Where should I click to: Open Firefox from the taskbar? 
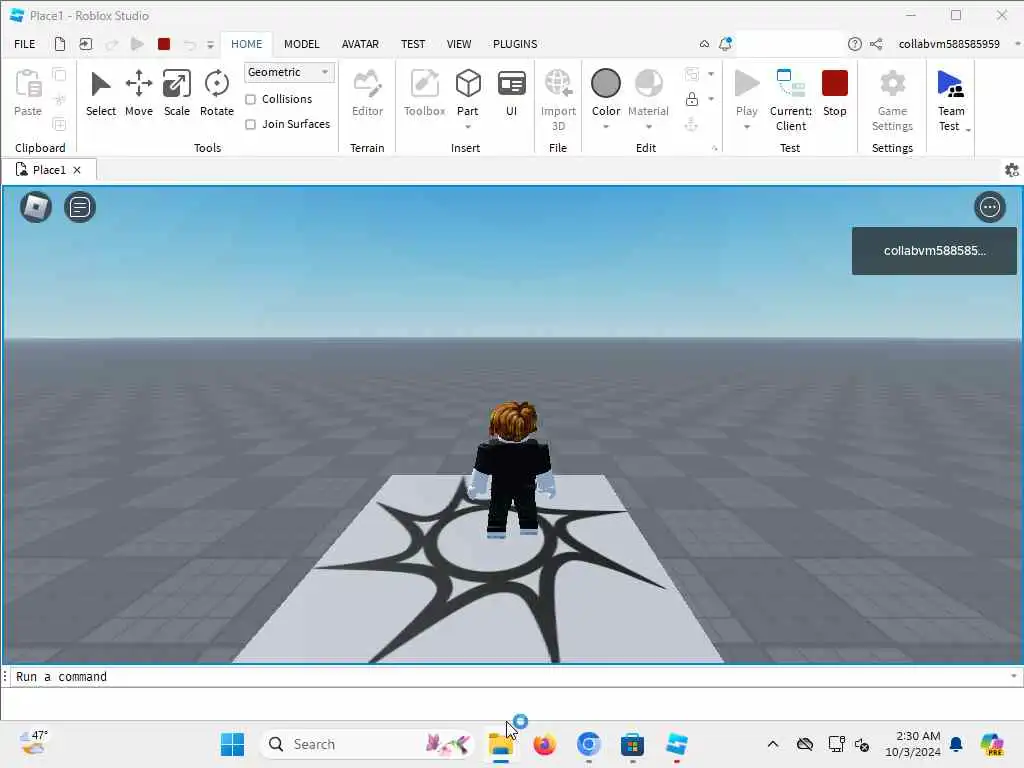point(544,744)
